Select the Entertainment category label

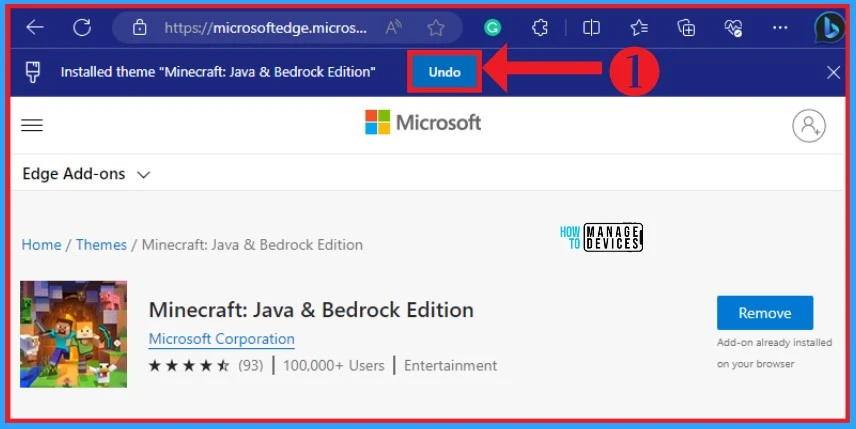tap(450, 365)
